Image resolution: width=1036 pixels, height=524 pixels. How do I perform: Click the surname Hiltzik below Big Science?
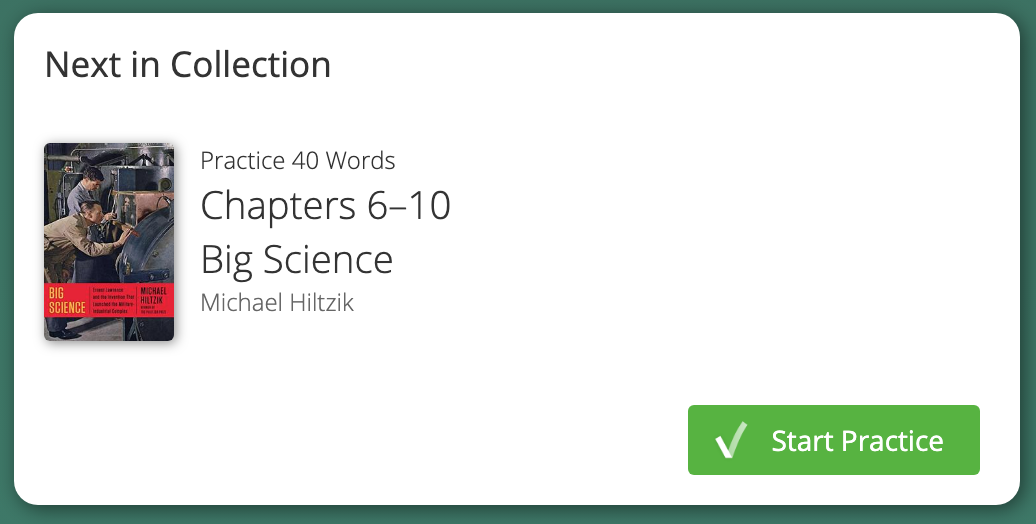point(316,302)
